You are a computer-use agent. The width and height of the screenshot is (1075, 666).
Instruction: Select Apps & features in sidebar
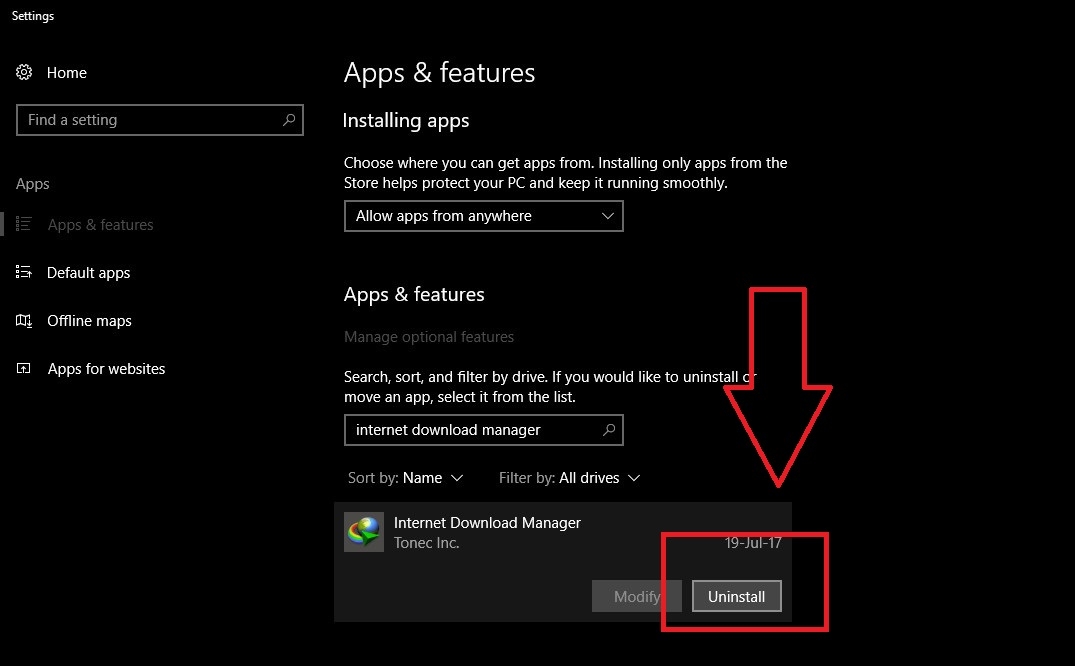[100, 224]
